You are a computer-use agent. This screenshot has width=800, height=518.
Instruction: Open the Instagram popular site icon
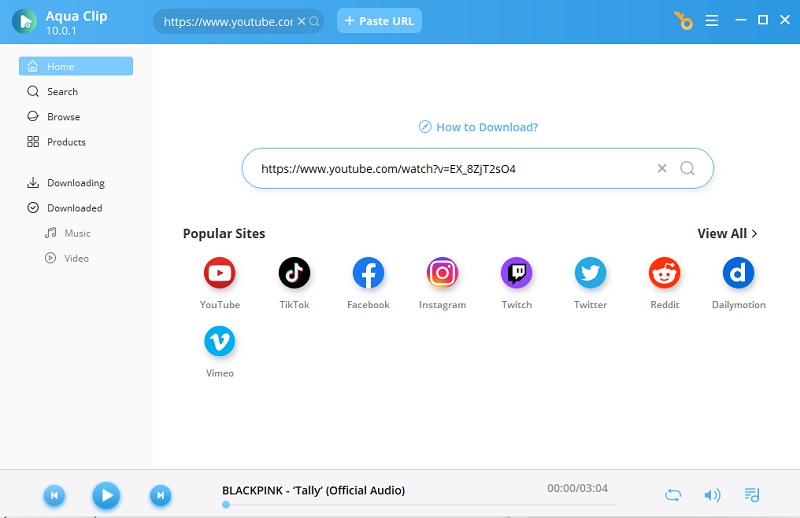pyautogui.click(x=442, y=273)
